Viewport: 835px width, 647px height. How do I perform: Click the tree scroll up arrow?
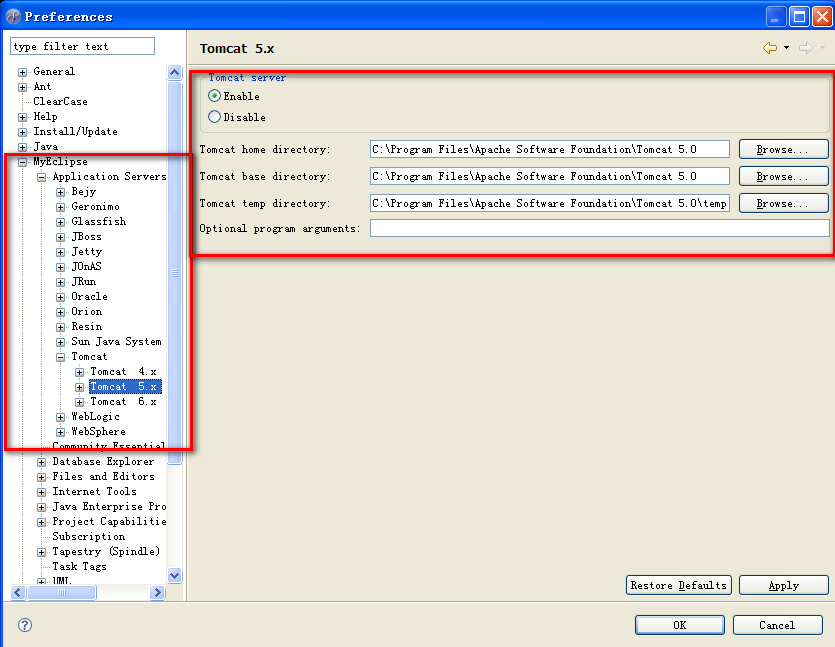click(x=175, y=72)
